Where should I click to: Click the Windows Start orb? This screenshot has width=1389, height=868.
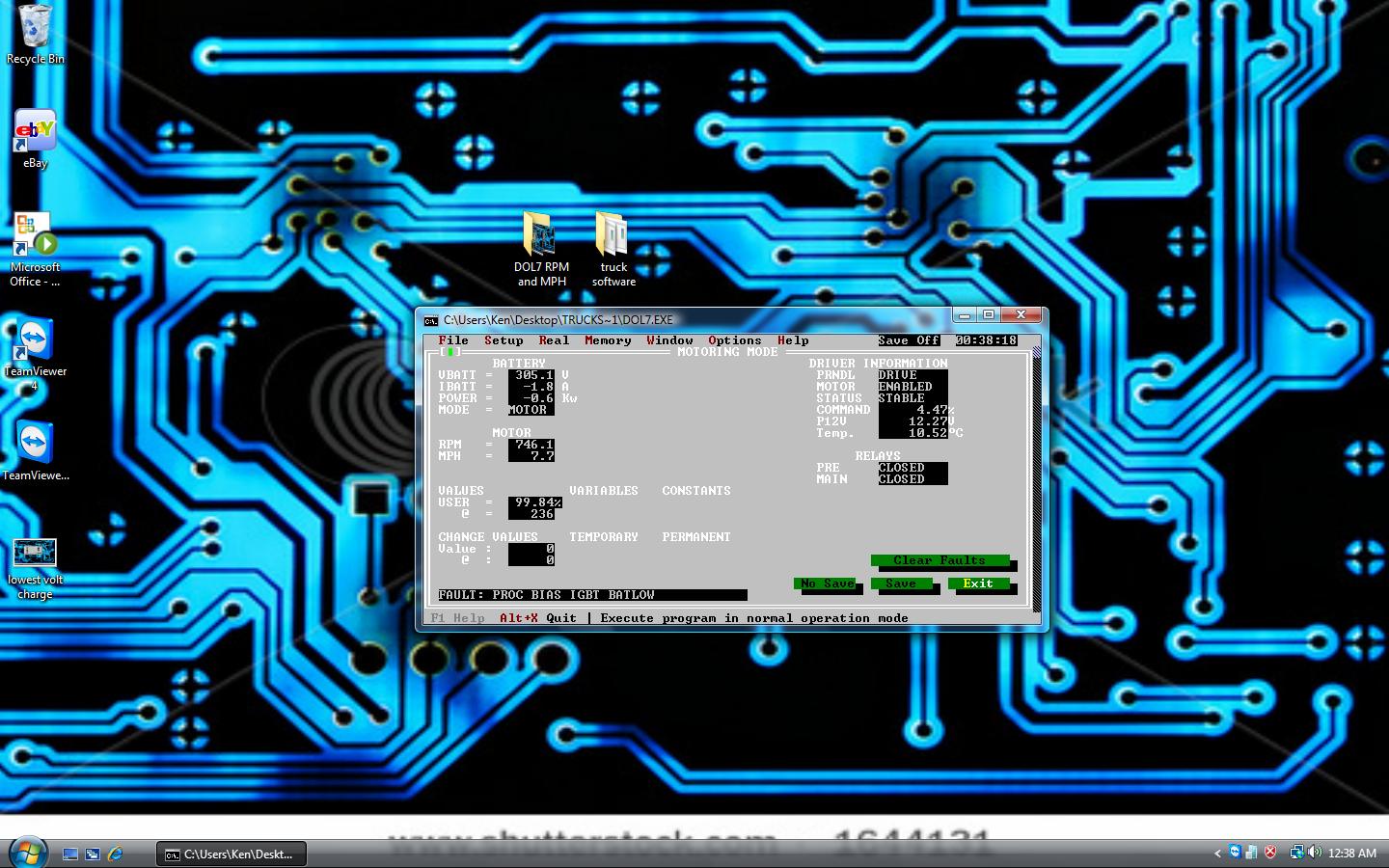27,853
